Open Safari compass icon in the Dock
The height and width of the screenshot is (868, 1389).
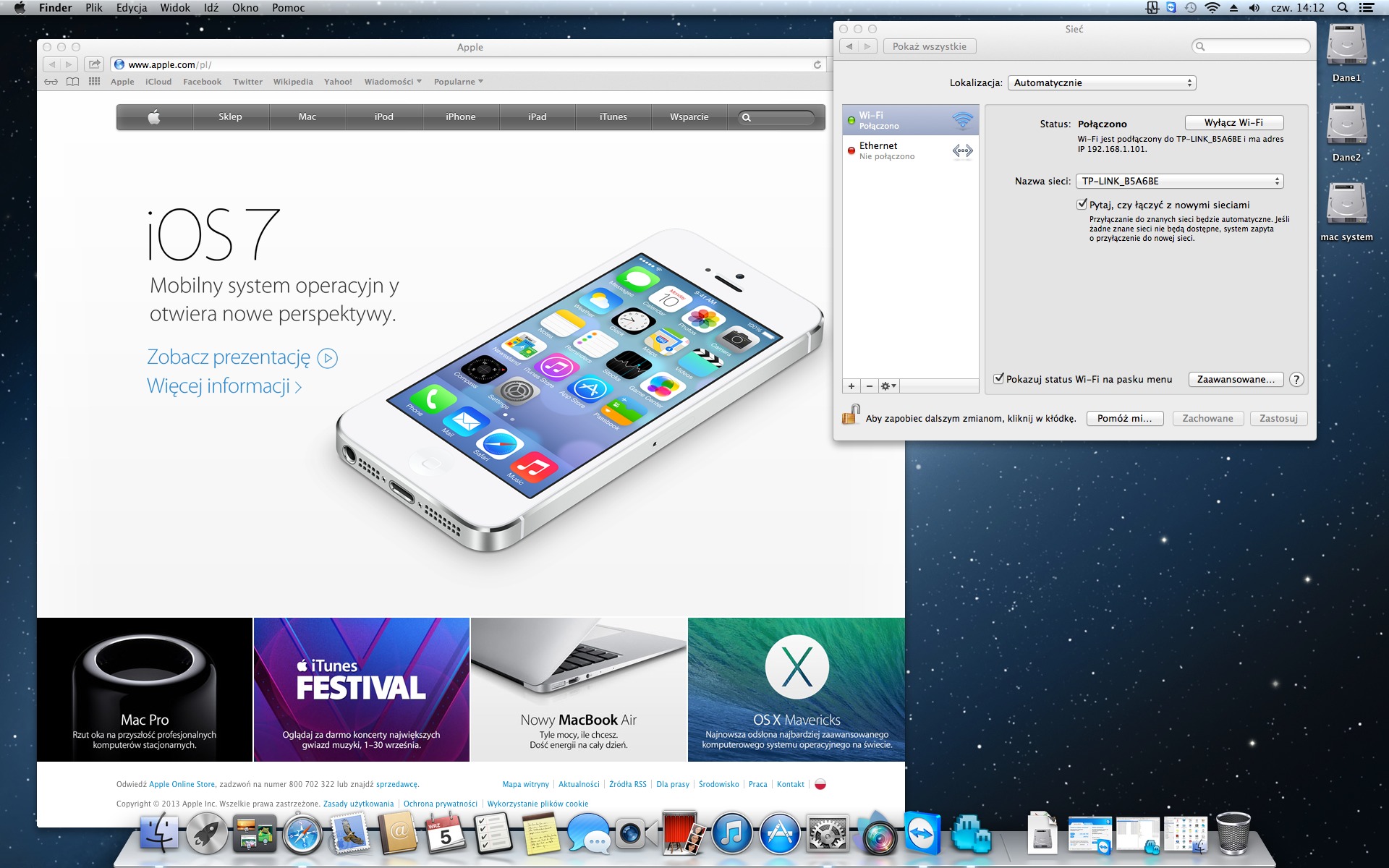tap(302, 834)
